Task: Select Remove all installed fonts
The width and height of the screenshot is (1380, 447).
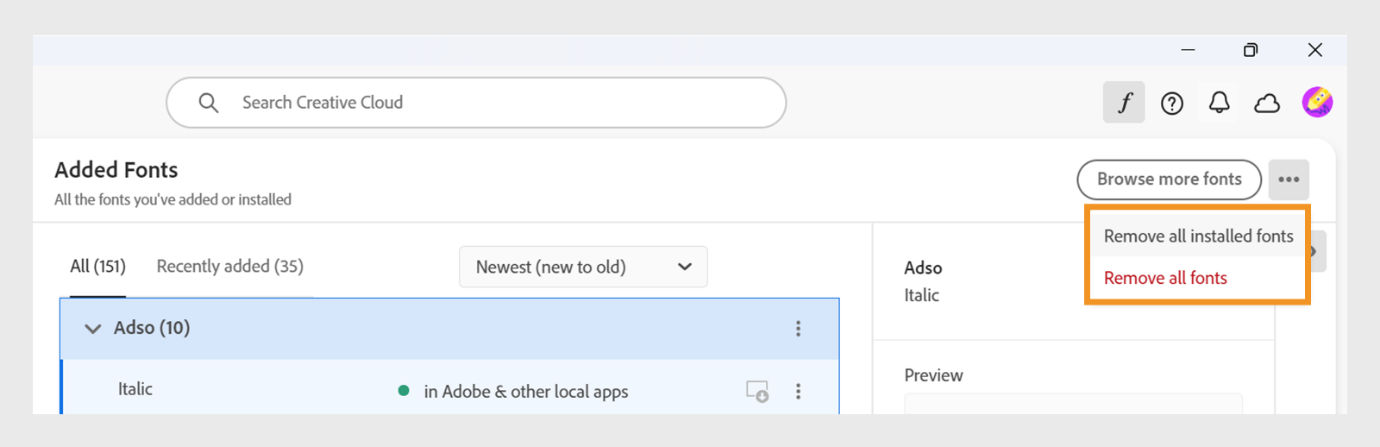Action: pyautogui.click(x=1198, y=236)
